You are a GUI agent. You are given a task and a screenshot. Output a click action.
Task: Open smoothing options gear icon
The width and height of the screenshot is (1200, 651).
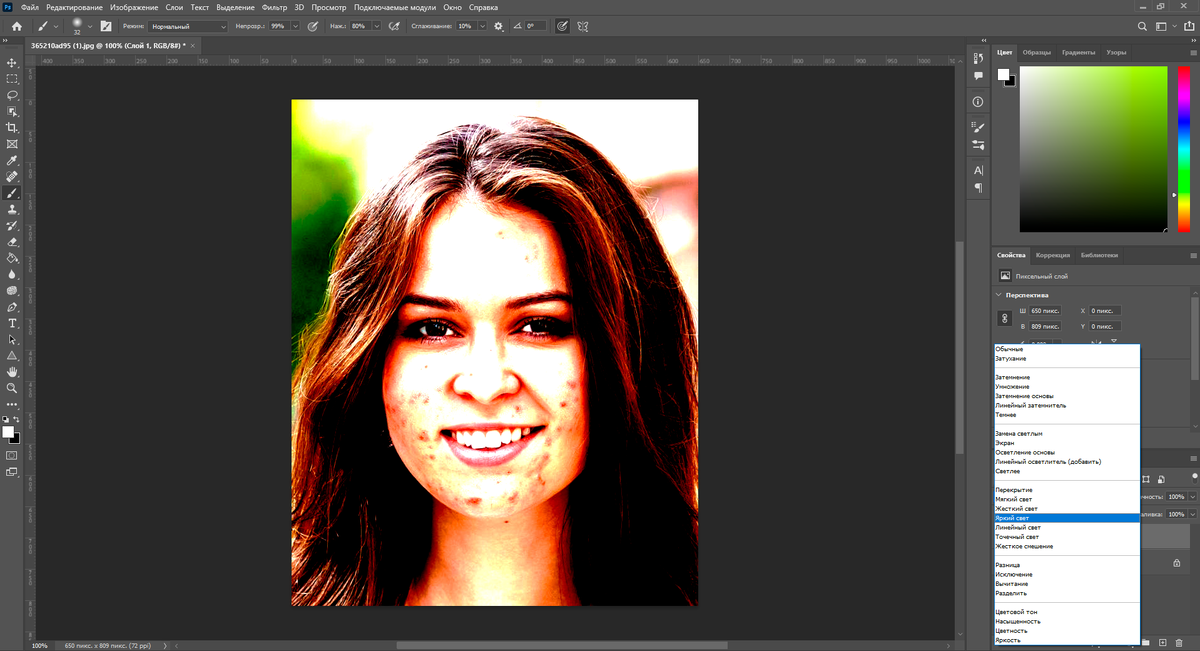point(499,26)
